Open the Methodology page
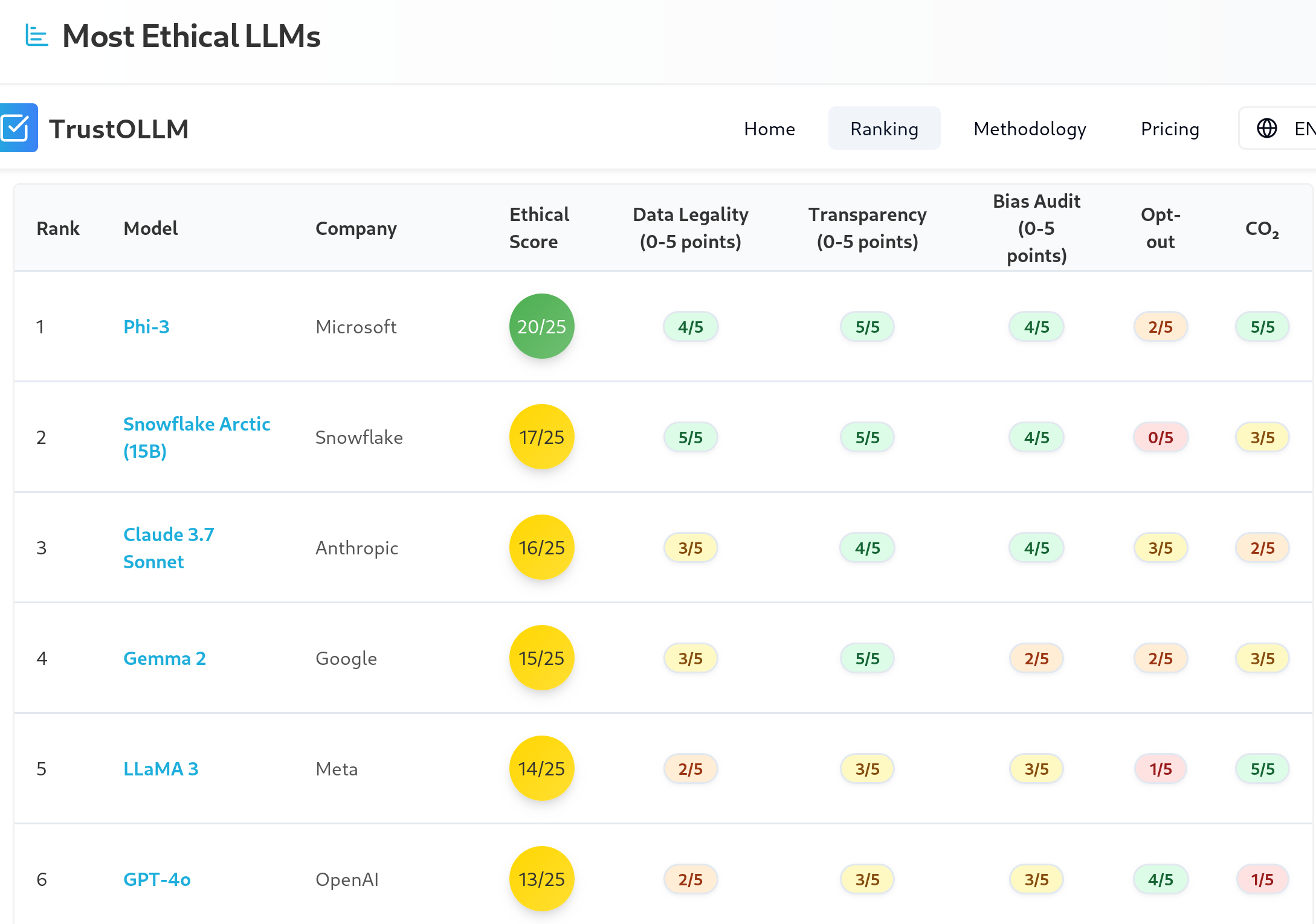 click(x=1030, y=129)
